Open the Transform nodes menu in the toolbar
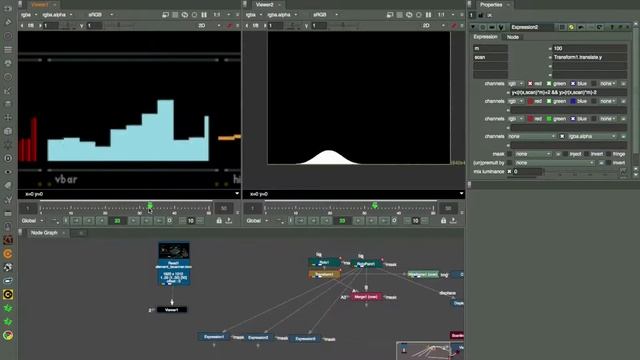640x360 pixels. click(x=8, y=118)
